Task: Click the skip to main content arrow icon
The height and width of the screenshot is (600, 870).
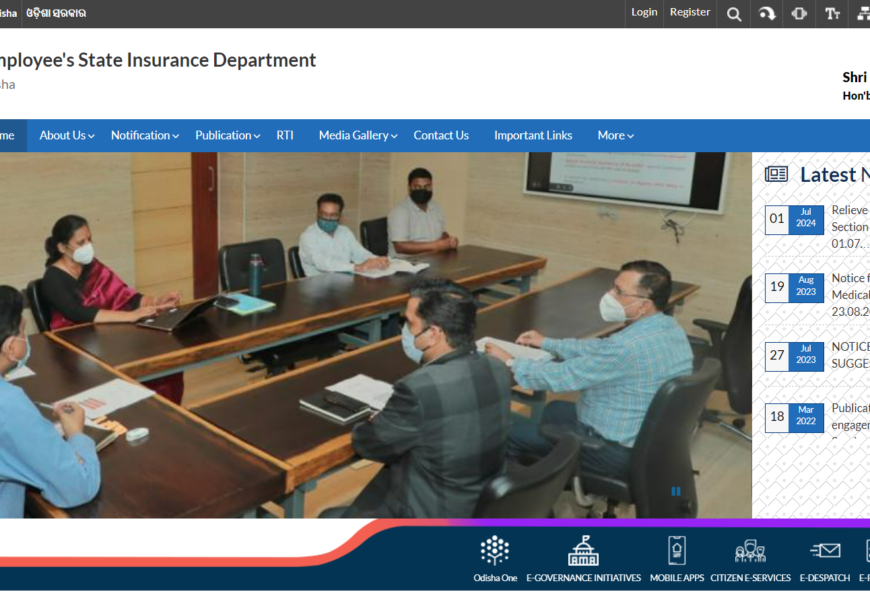Action: (767, 14)
